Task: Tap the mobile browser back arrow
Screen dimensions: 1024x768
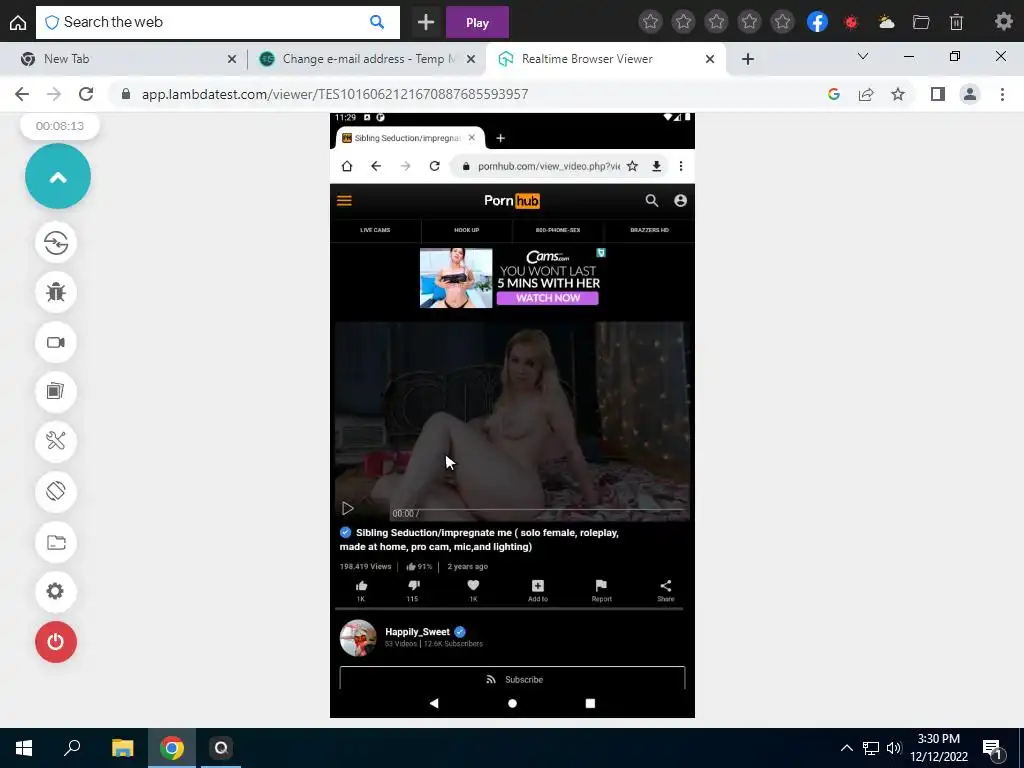Action: (376, 166)
